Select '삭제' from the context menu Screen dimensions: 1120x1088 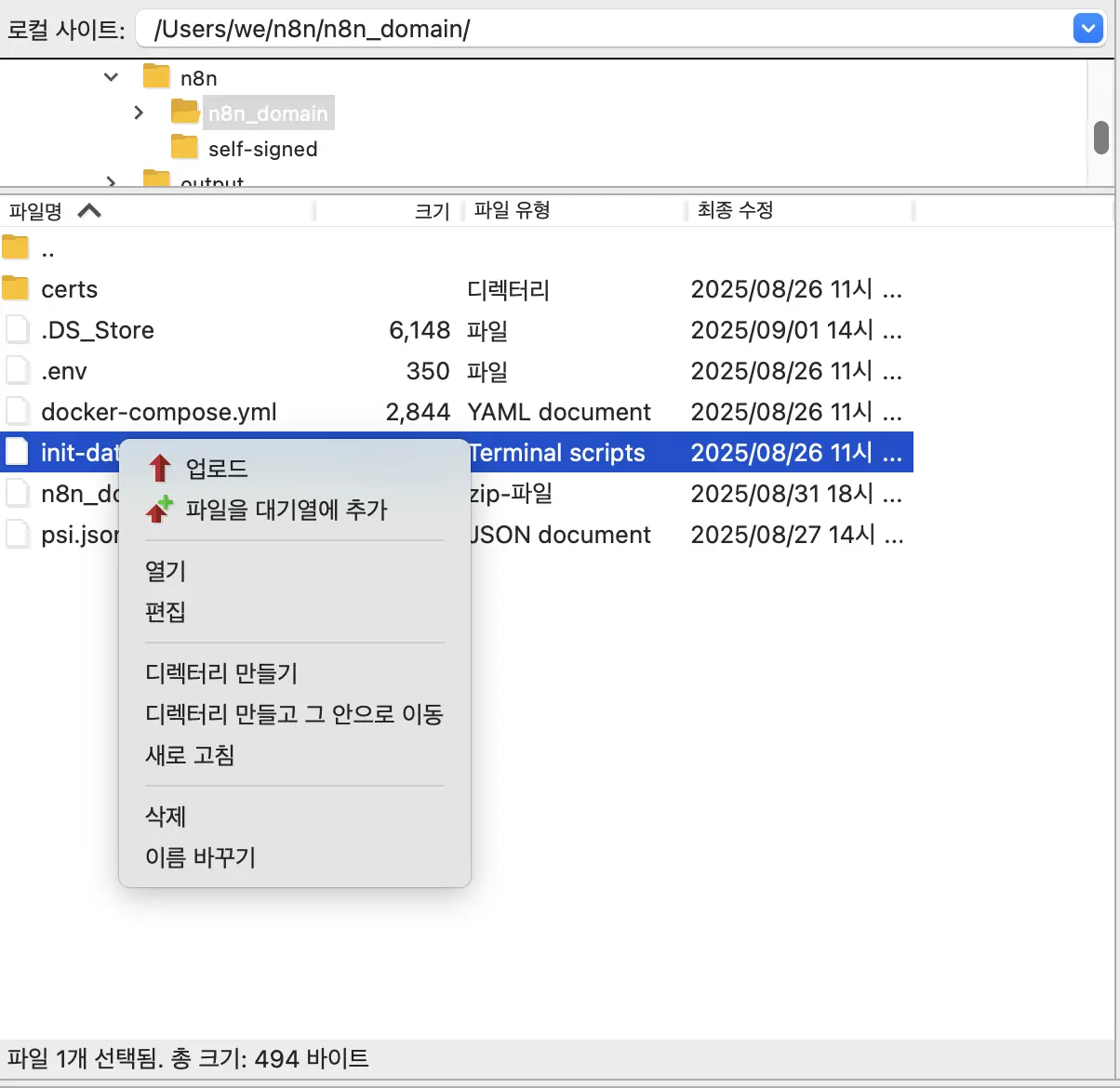(166, 816)
